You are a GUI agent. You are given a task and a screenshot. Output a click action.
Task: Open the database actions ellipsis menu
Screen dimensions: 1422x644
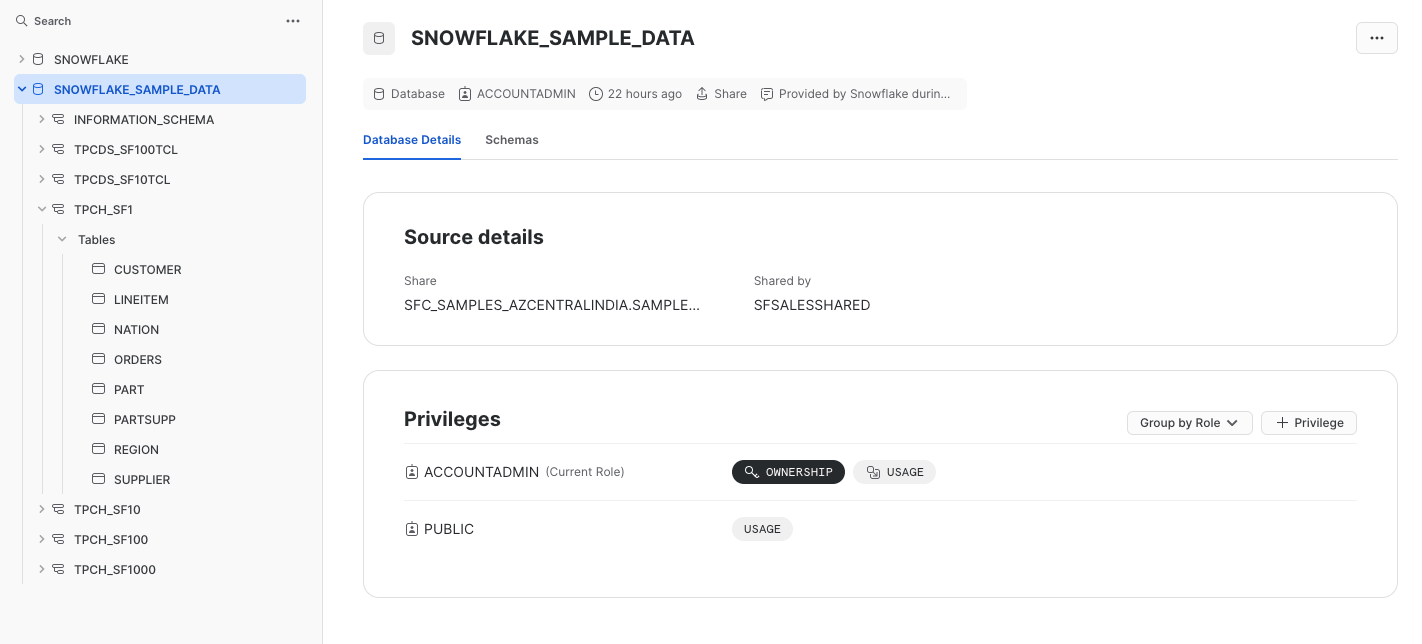pyautogui.click(x=1377, y=38)
